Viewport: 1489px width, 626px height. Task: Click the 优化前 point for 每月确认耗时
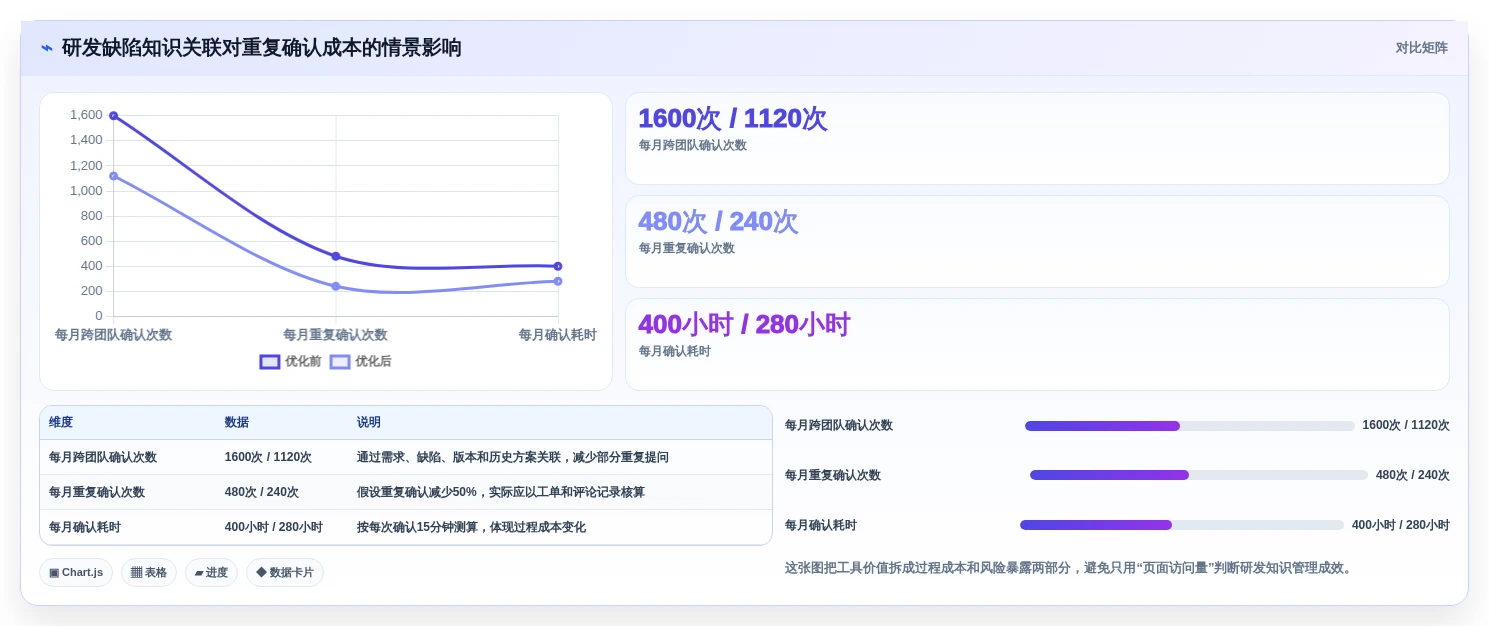558,266
